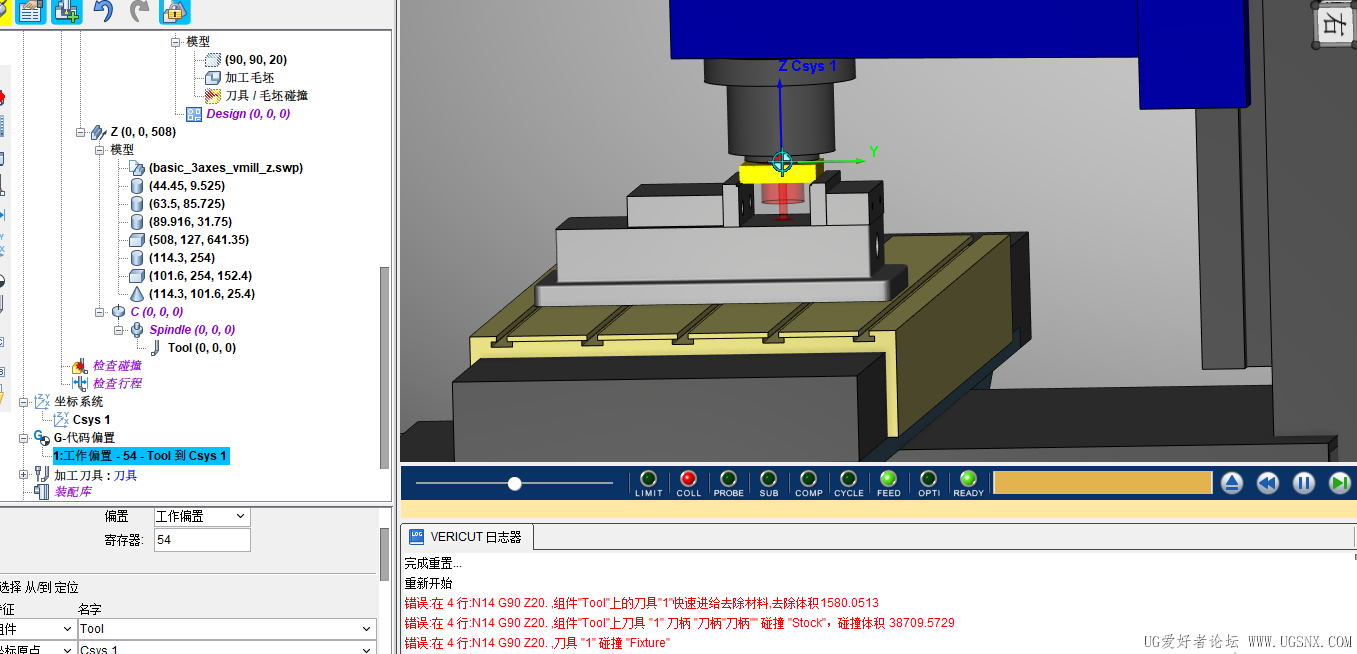
Task: Select work offset row 1:工作偏置 - 54
Action: (141, 456)
